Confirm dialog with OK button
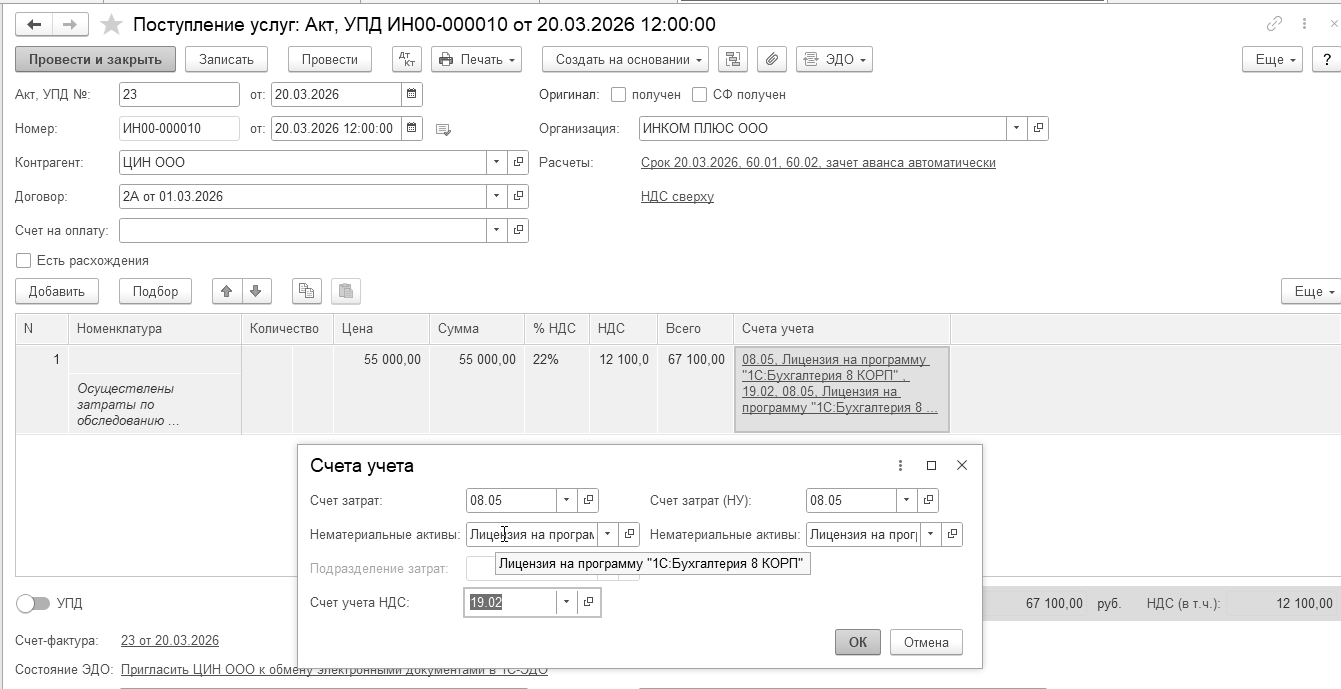 [x=858, y=642]
